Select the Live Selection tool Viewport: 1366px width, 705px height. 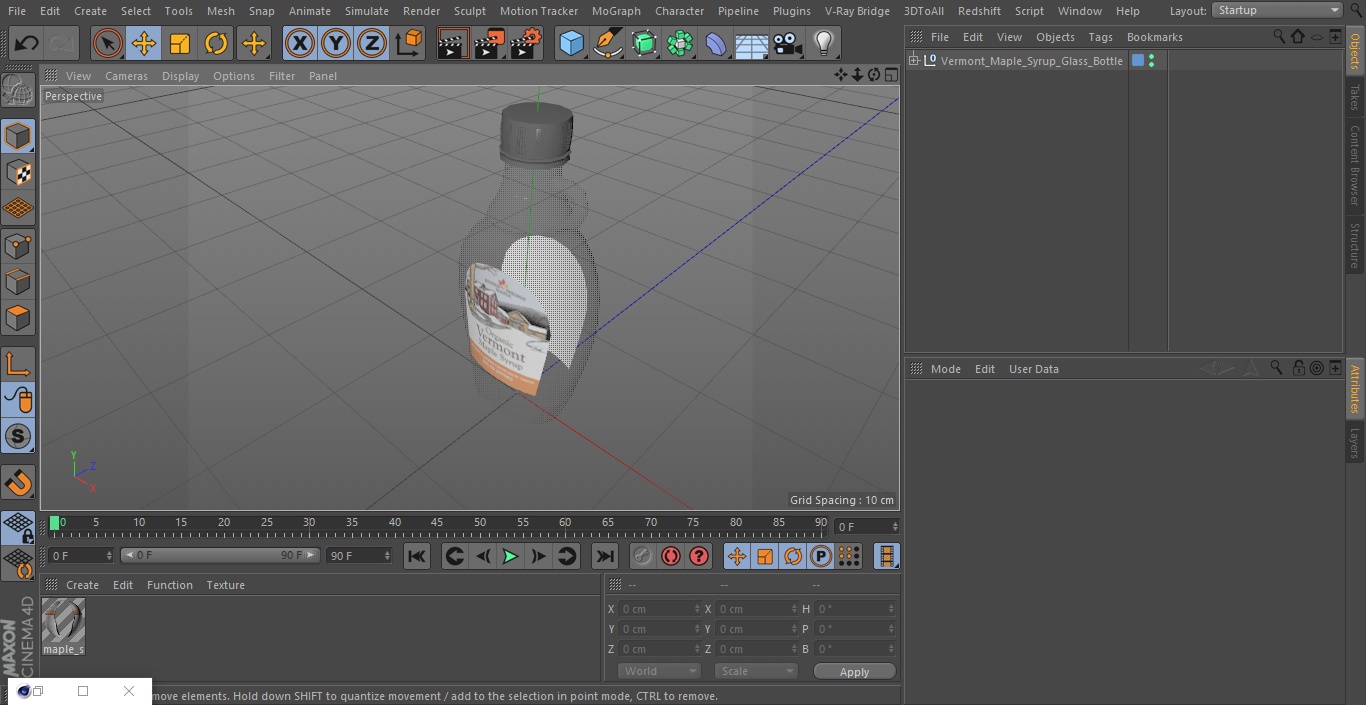108,43
